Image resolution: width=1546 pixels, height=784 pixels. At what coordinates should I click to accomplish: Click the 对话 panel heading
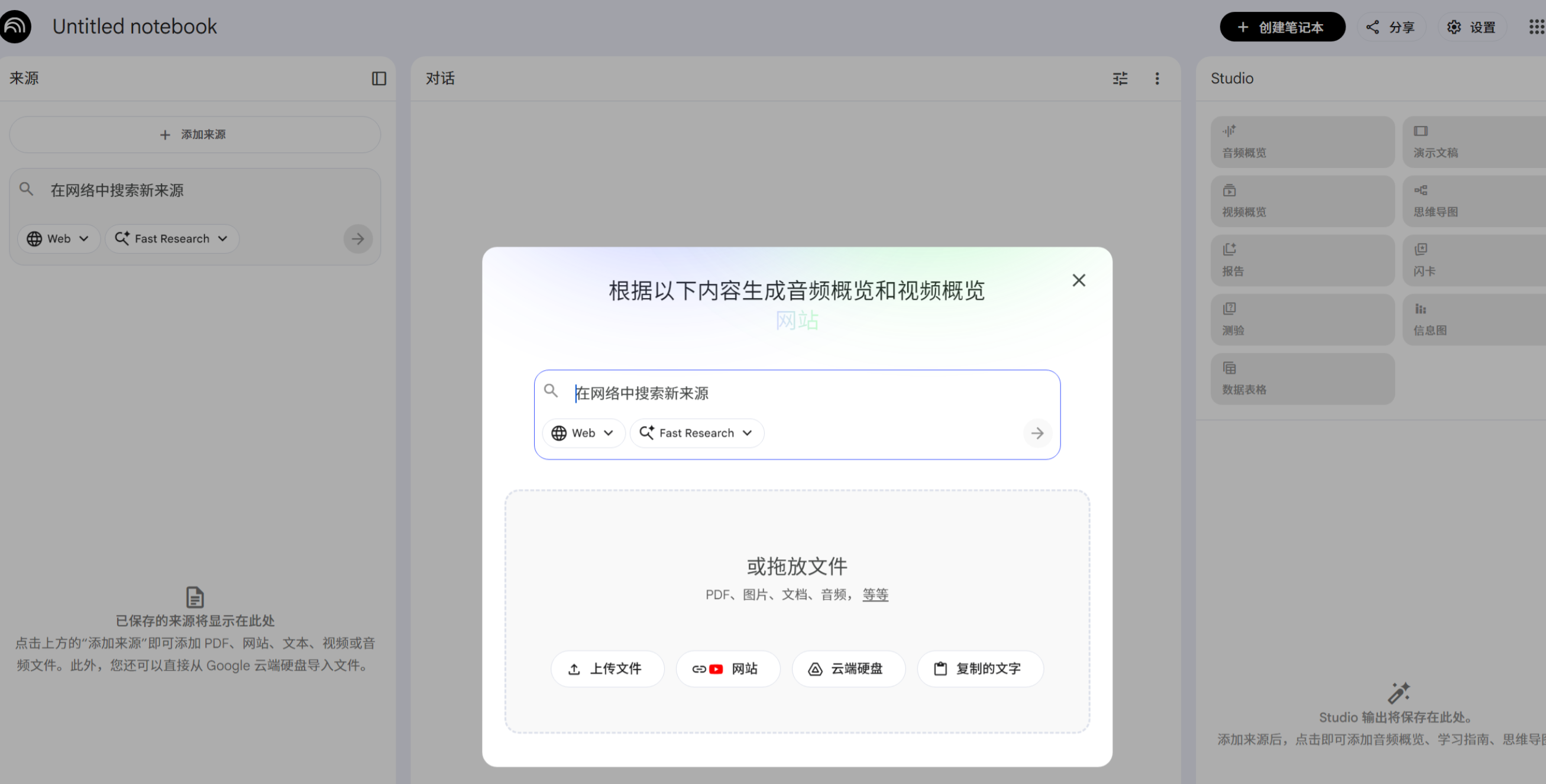click(x=440, y=79)
